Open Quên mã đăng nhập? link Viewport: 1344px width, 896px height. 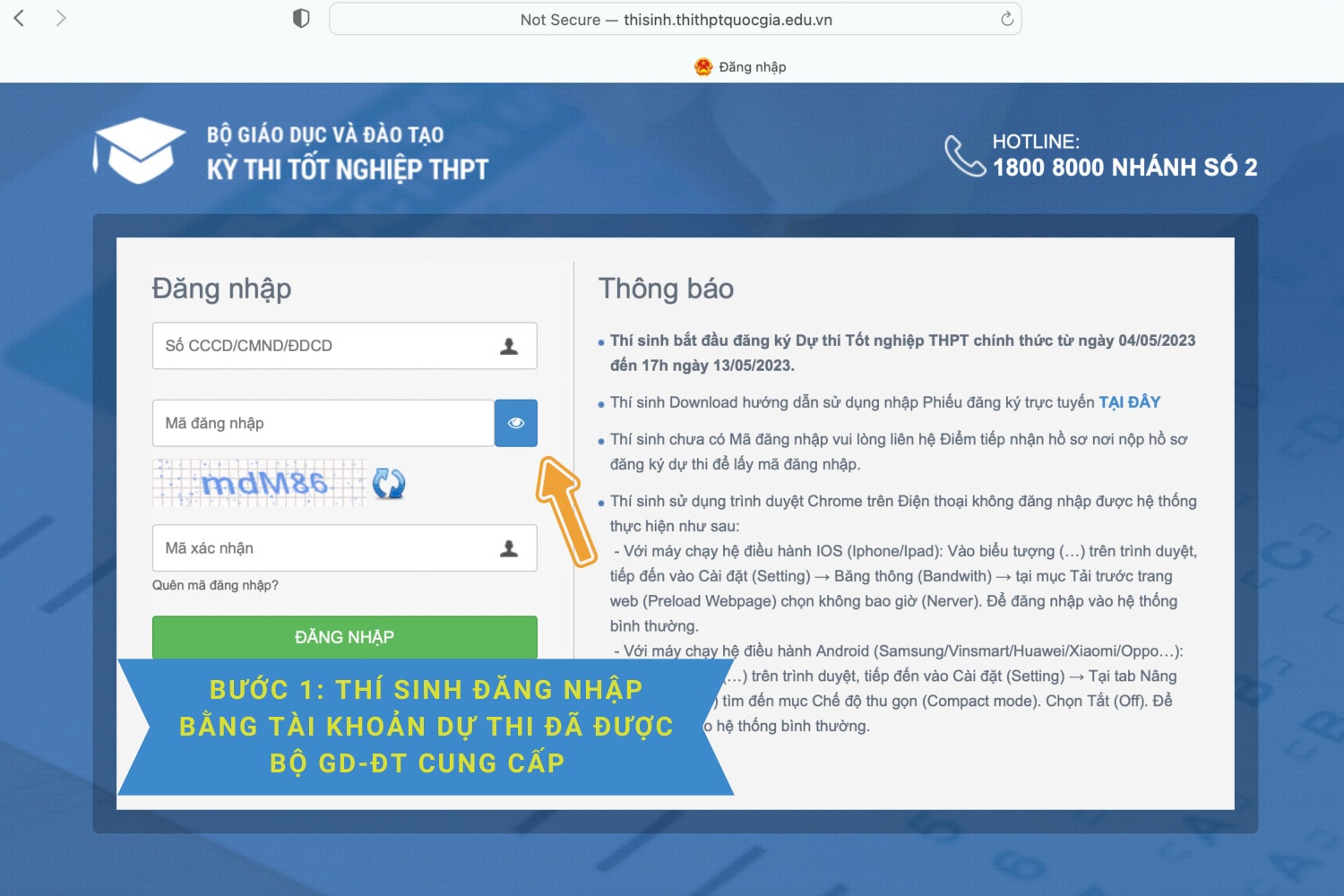click(215, 585)
